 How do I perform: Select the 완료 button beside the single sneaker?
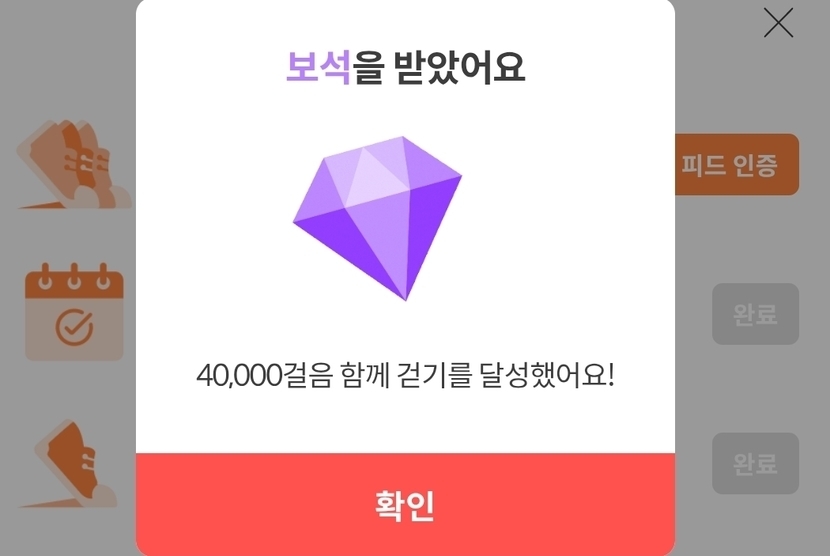click(x=755, y=463)
